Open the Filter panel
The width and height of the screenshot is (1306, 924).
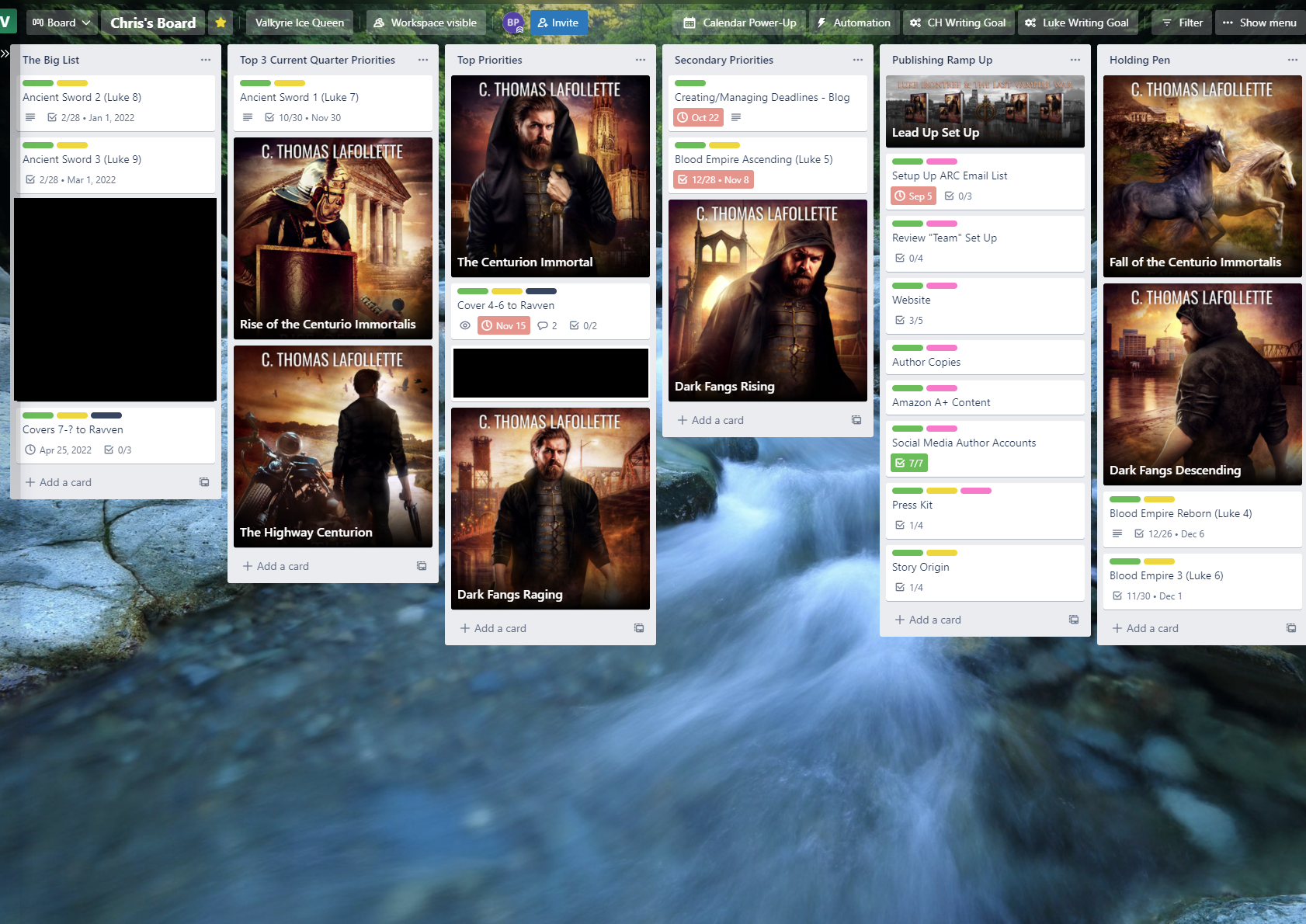pos(1182,23)
